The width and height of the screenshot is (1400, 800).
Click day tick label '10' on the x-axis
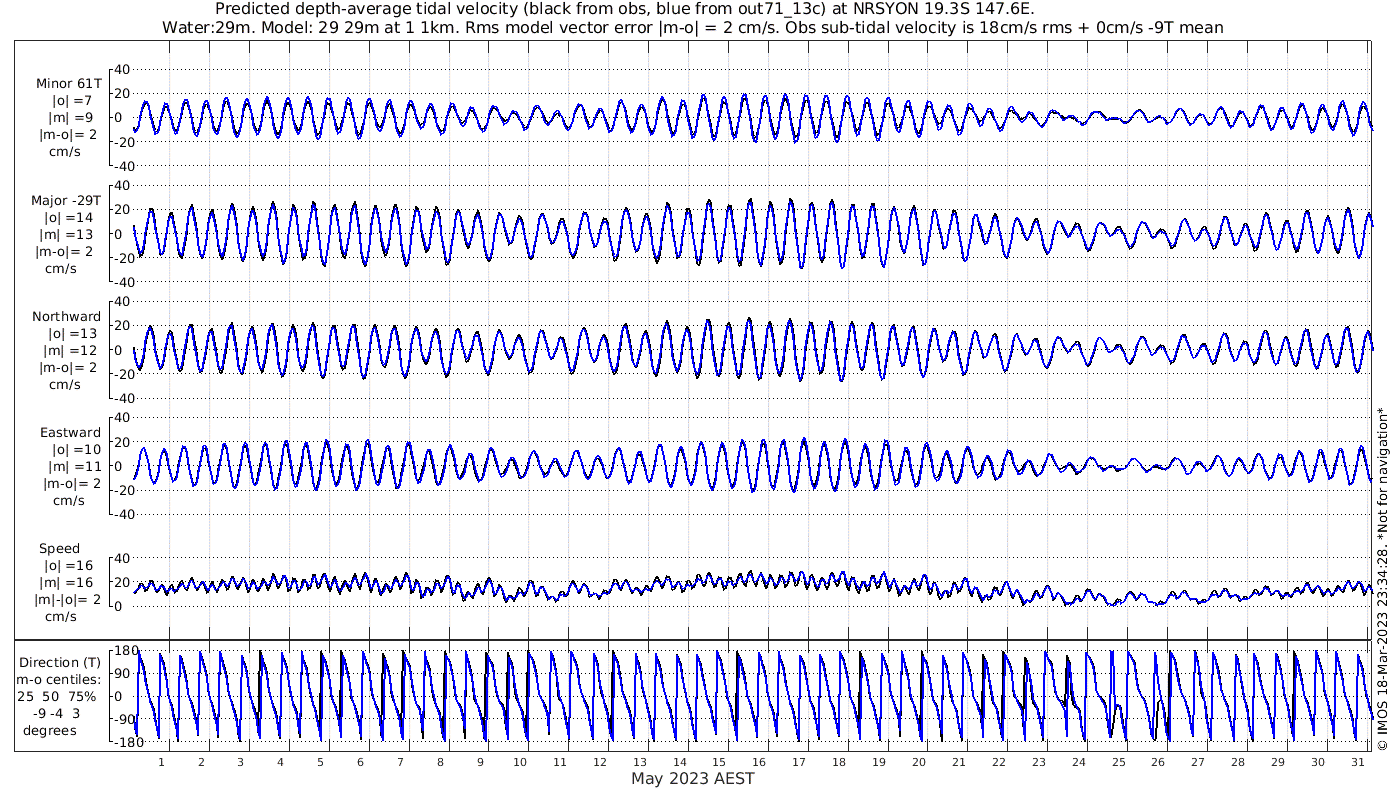pyautogui.click(x=520, y=762)
